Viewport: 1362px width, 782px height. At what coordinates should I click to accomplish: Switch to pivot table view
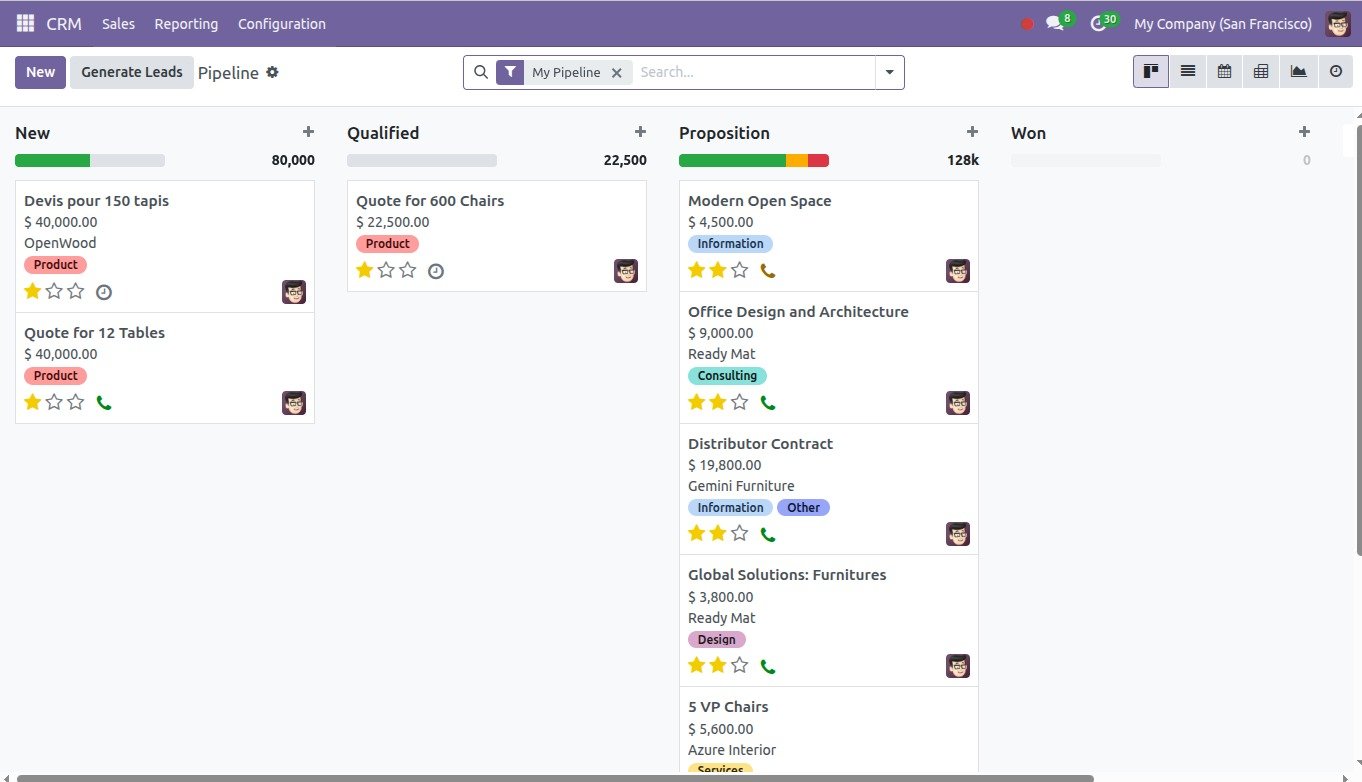point(1261,72)
